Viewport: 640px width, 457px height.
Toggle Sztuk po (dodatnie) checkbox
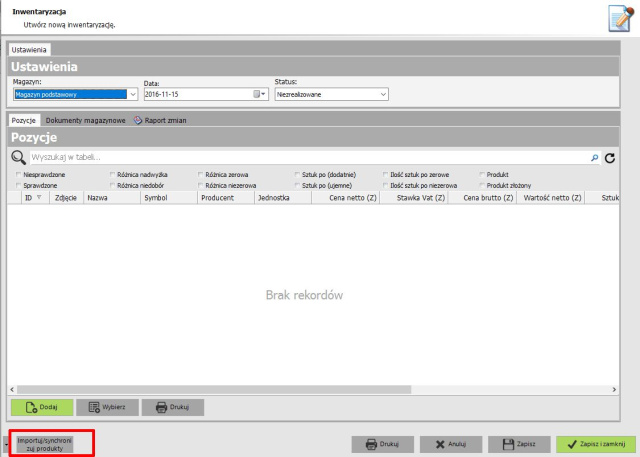click(297, 175)
